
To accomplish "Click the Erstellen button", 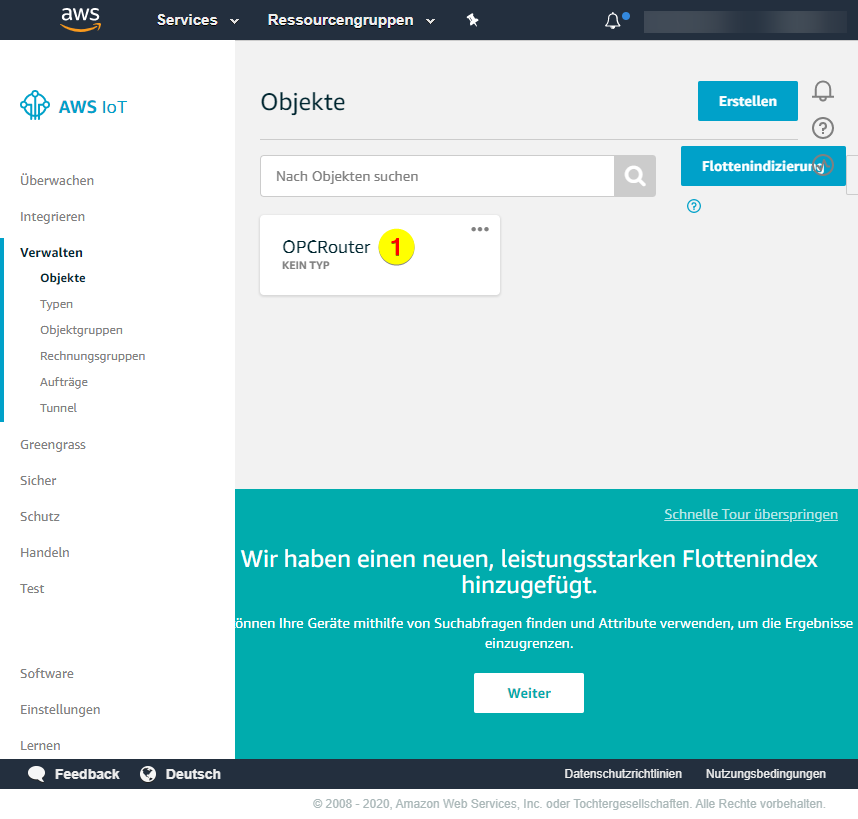I will pos(747,101).
